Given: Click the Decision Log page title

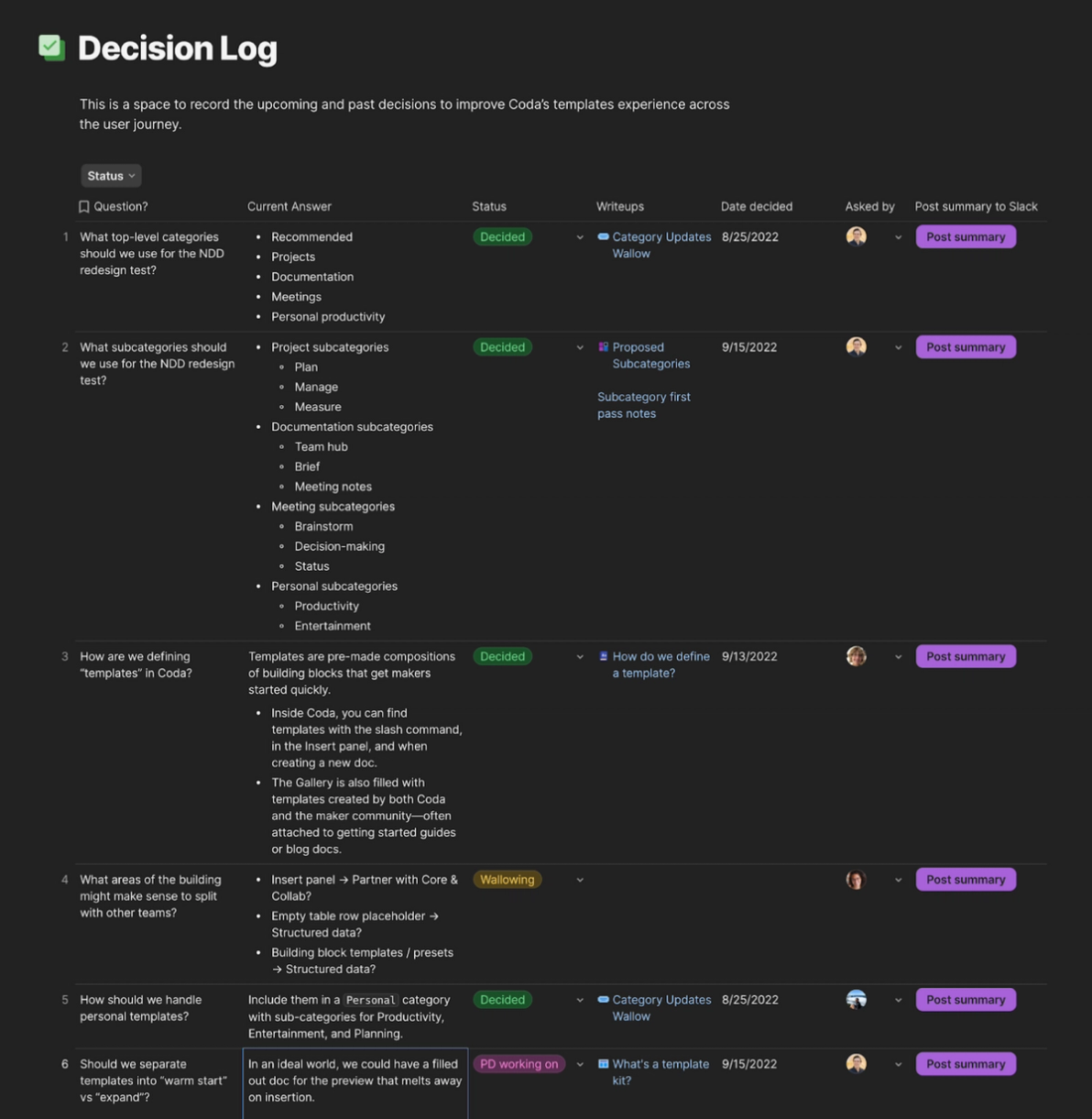Looking at the screenshot, I should 177,49.
